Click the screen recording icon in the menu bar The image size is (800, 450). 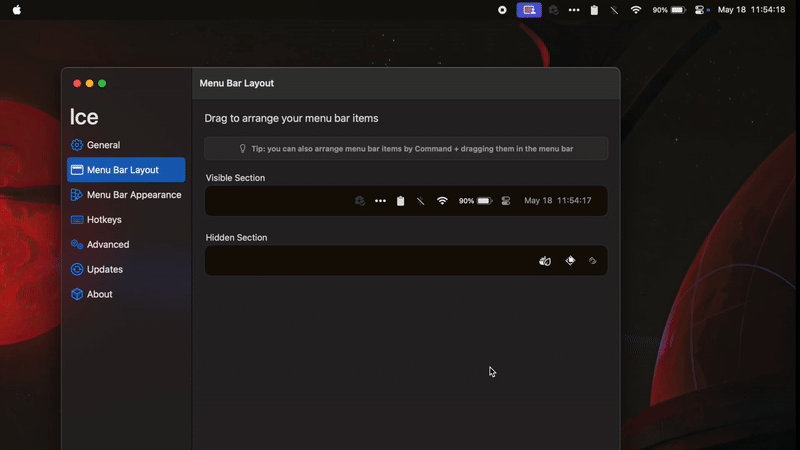[502, 10]
